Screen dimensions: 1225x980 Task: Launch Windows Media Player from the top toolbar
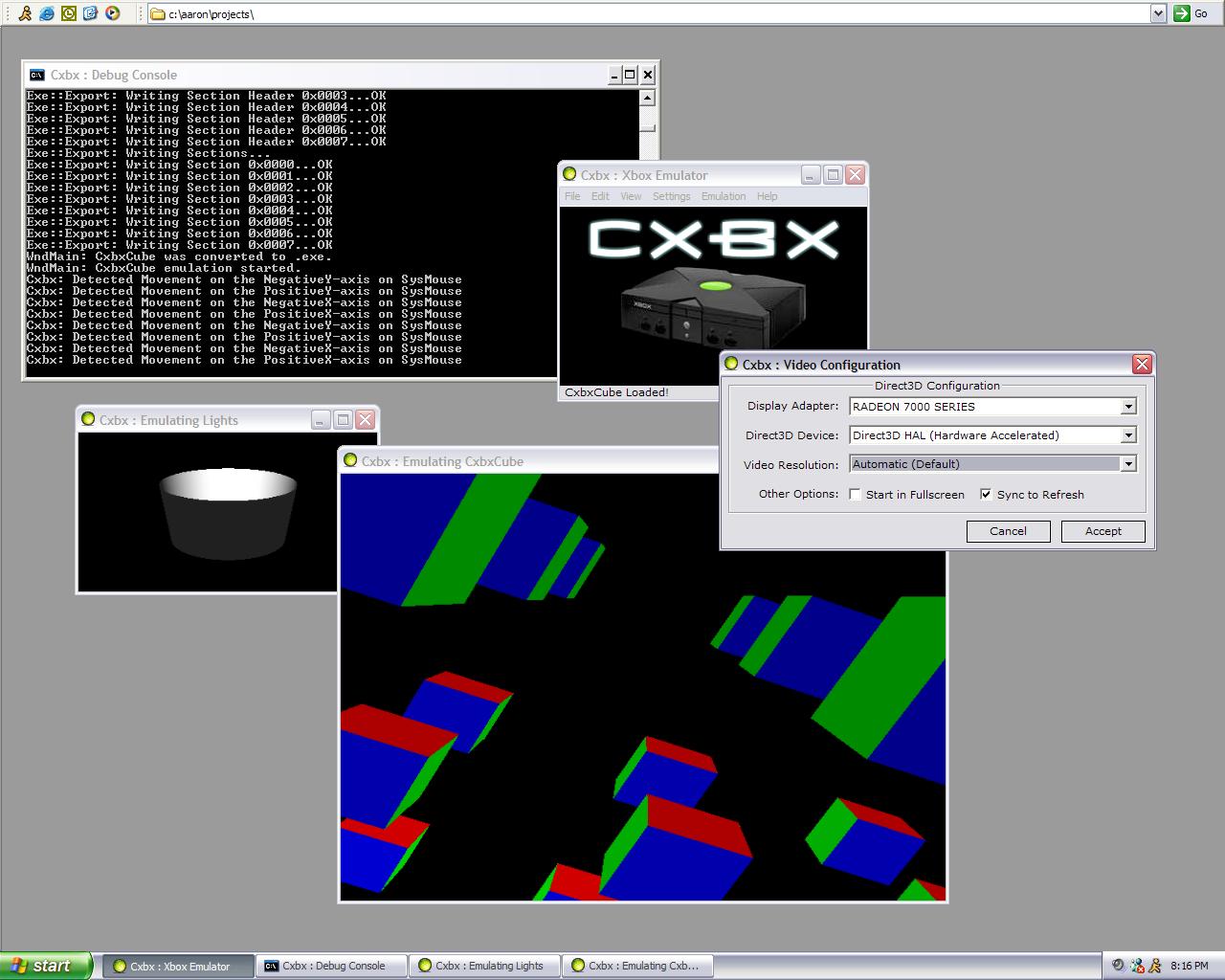(112, 13)
